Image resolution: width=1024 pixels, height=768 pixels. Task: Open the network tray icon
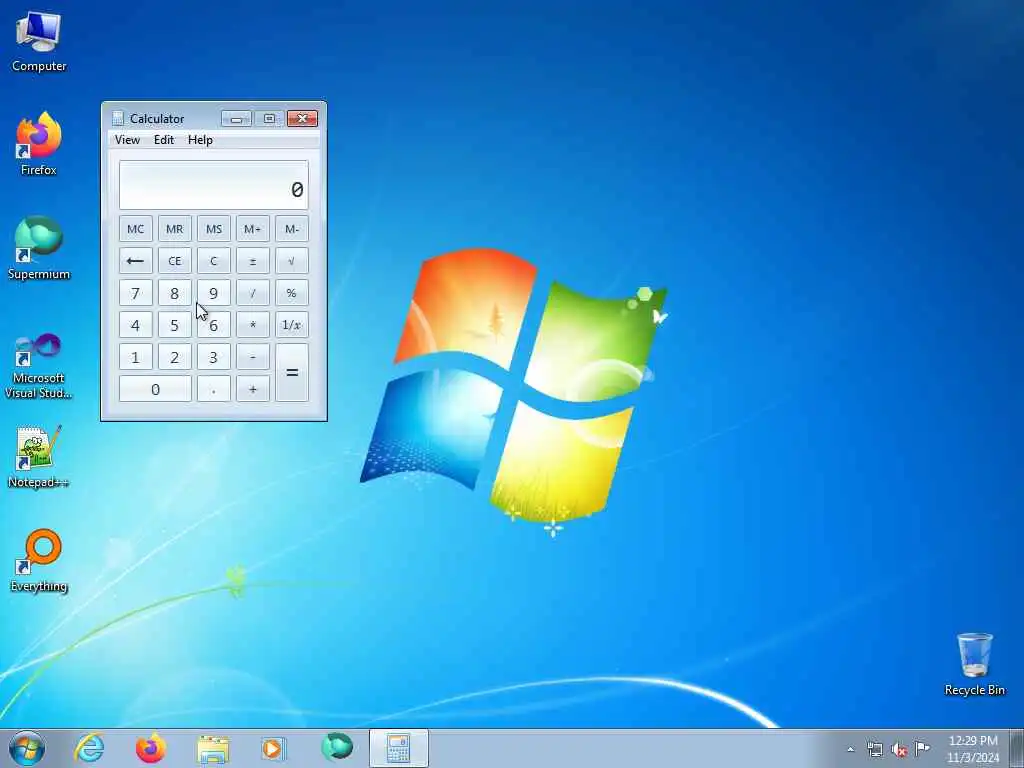point(874,749)
